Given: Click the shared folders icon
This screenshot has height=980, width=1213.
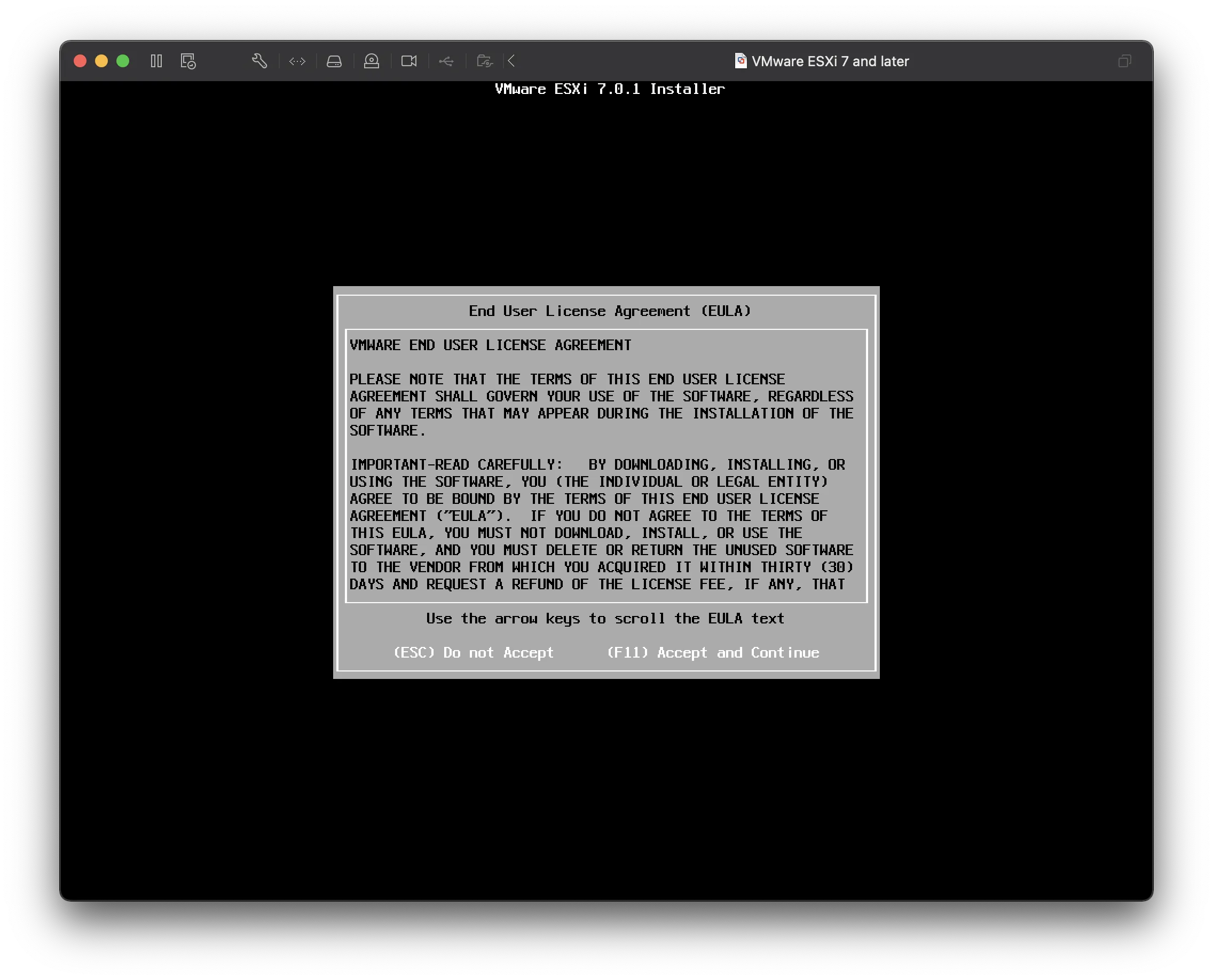Looking at the screenshot, I should point(485,61).
